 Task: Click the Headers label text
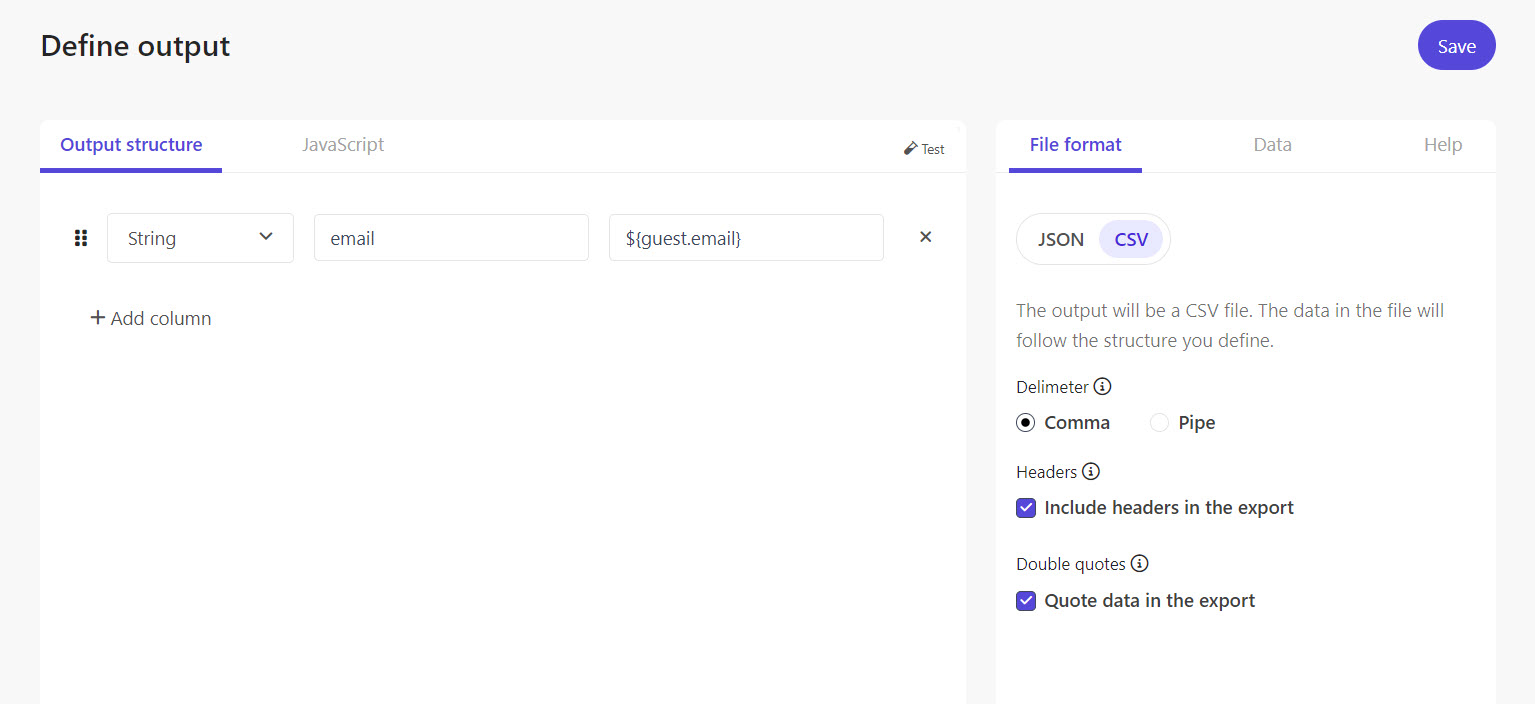tap(1046, 472)
